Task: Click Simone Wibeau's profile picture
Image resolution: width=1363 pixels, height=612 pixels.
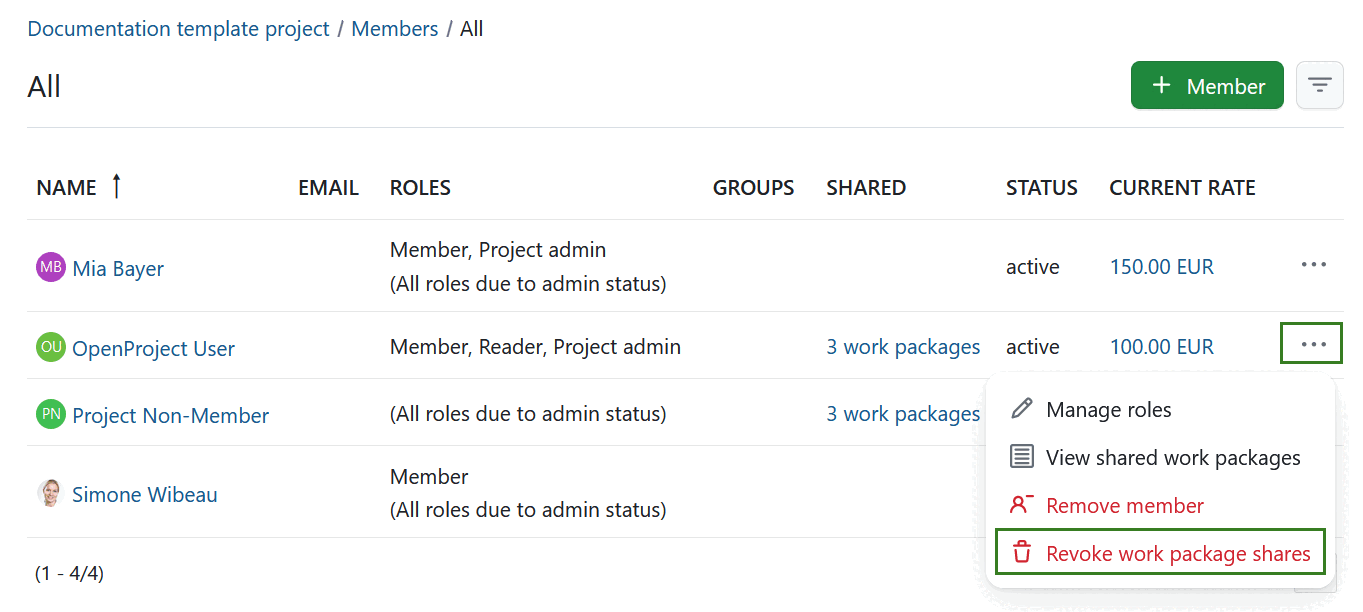Action: pyautogui.click(x=48, y=493)
